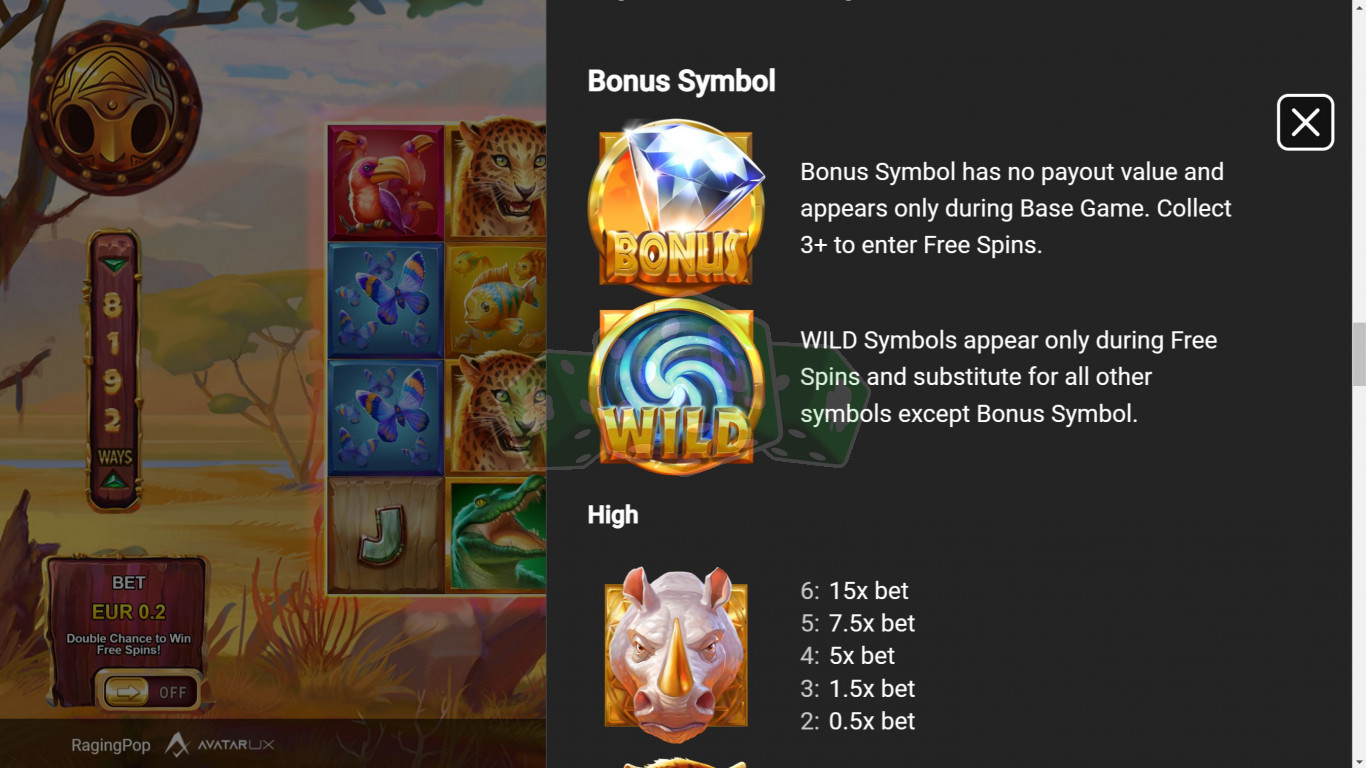Click the AvatarUX logo

coord(219,745)
